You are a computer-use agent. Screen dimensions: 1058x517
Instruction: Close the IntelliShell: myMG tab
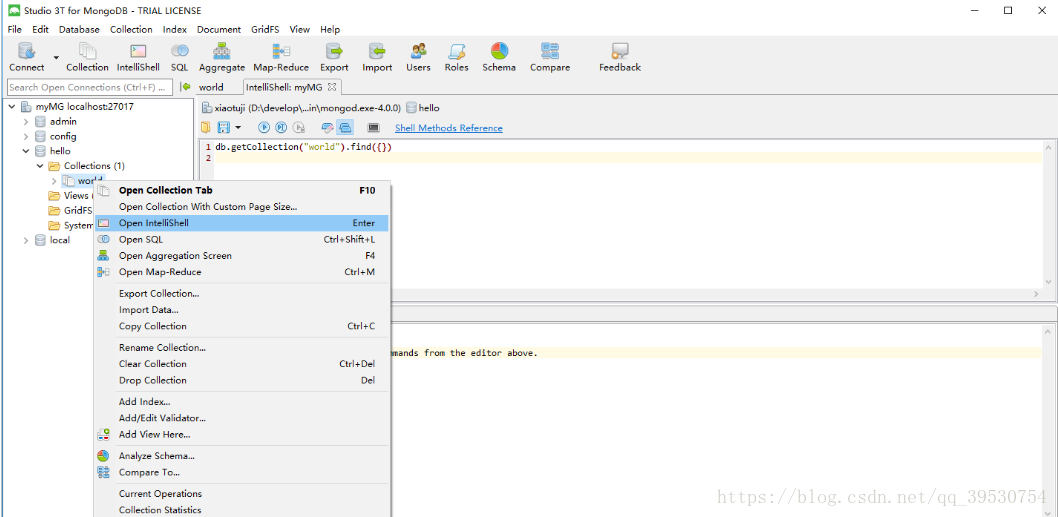(x=331, y=87)
